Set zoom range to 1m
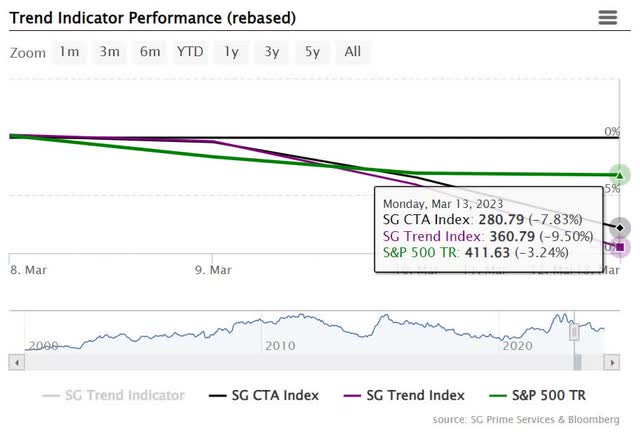The image size is (640, 435). click(x=69, y=51)
